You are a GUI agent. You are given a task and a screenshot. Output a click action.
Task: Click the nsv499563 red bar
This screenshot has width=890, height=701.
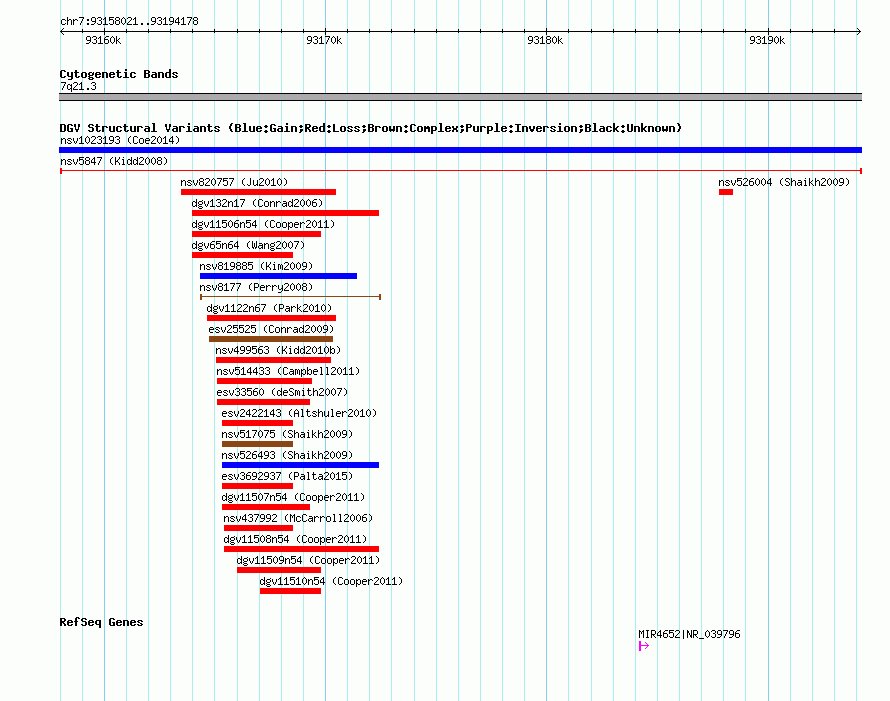coord(274,360)
